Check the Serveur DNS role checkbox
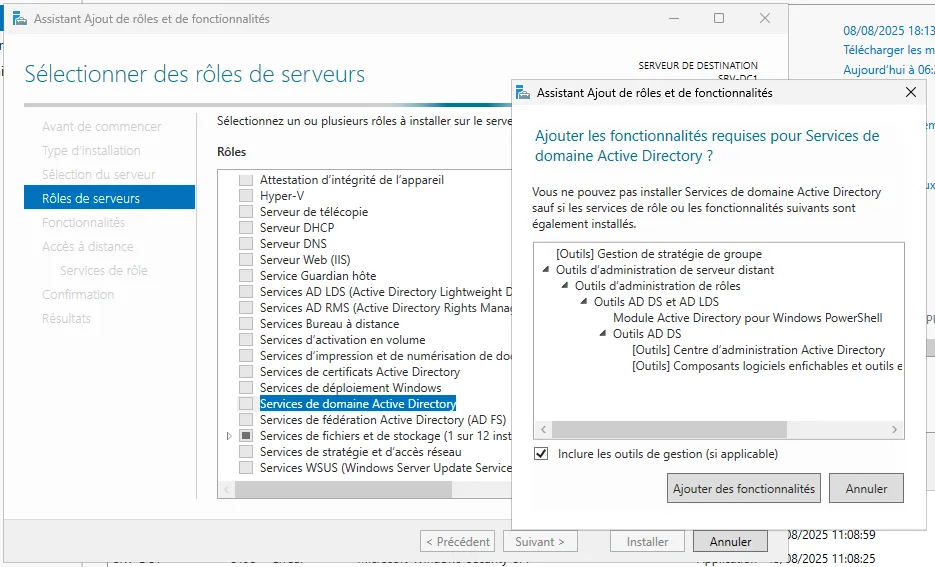This screenshot has height=567, width=935. [246, 244]
